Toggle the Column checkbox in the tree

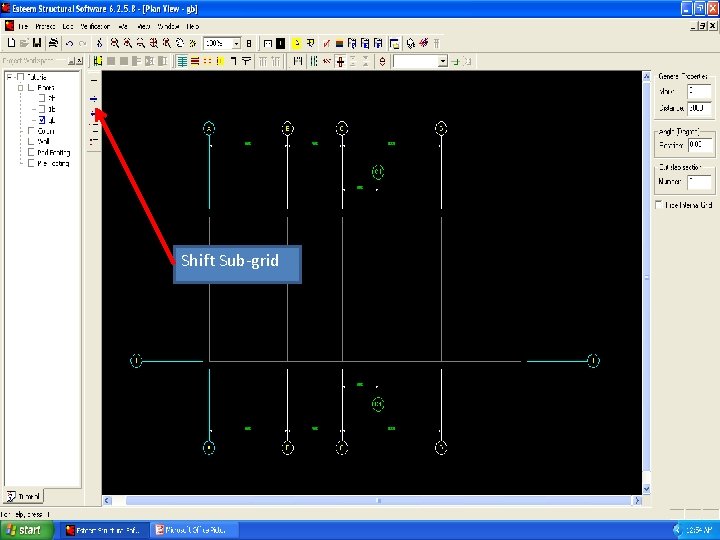31,131
